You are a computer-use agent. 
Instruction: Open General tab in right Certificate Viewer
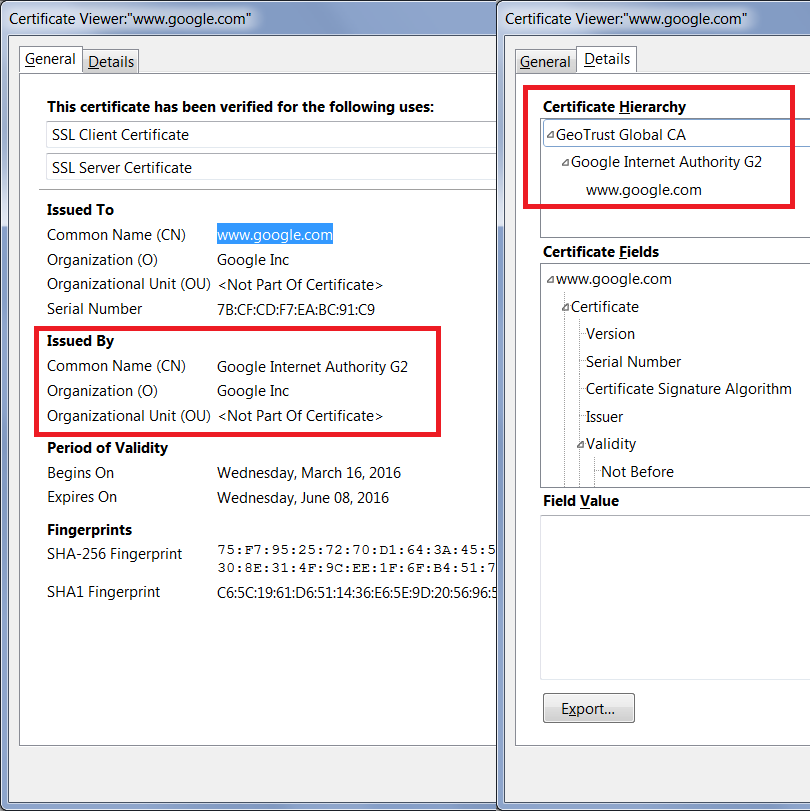(x=545, y=62)
